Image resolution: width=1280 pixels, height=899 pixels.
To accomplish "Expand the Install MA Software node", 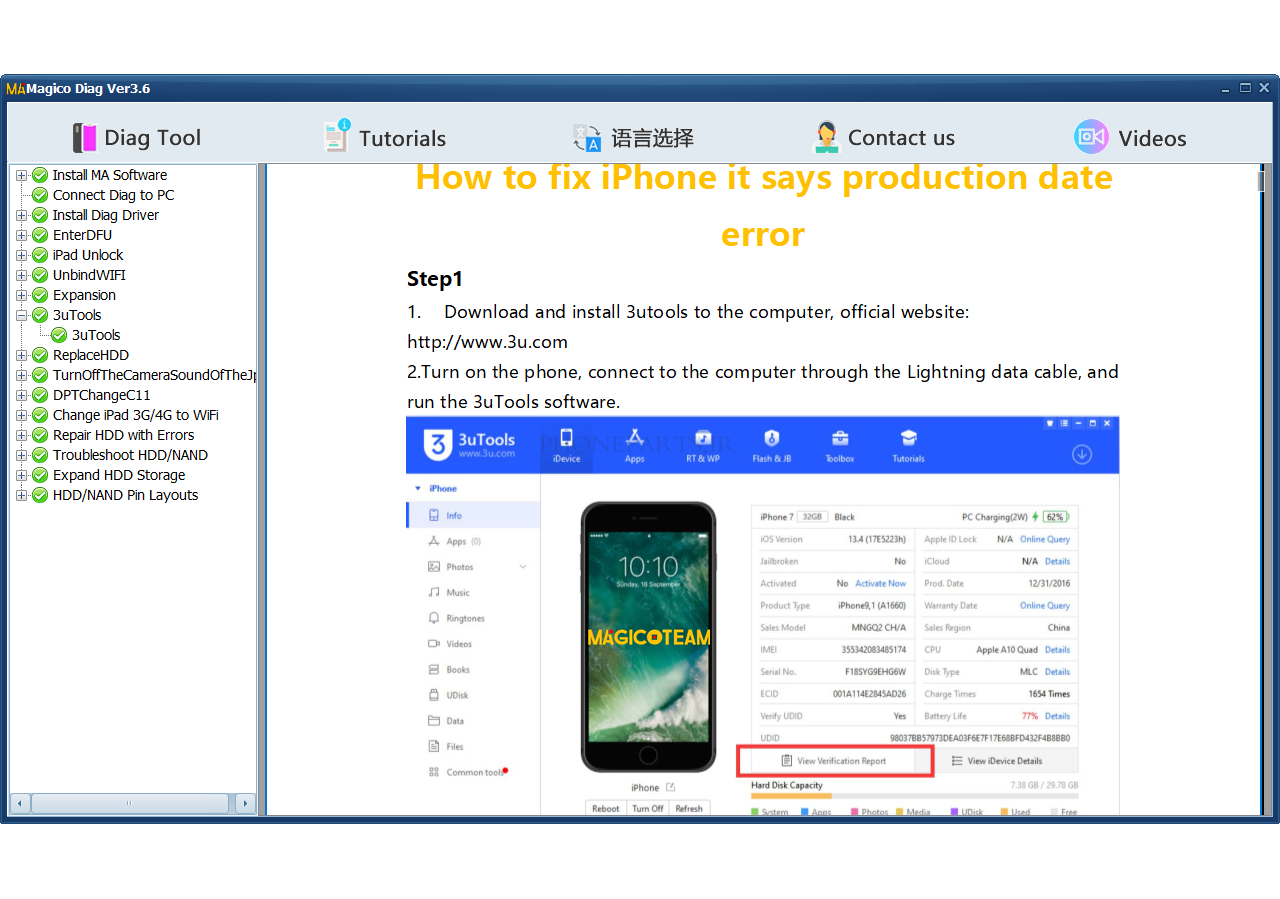I will coord(21,175).
